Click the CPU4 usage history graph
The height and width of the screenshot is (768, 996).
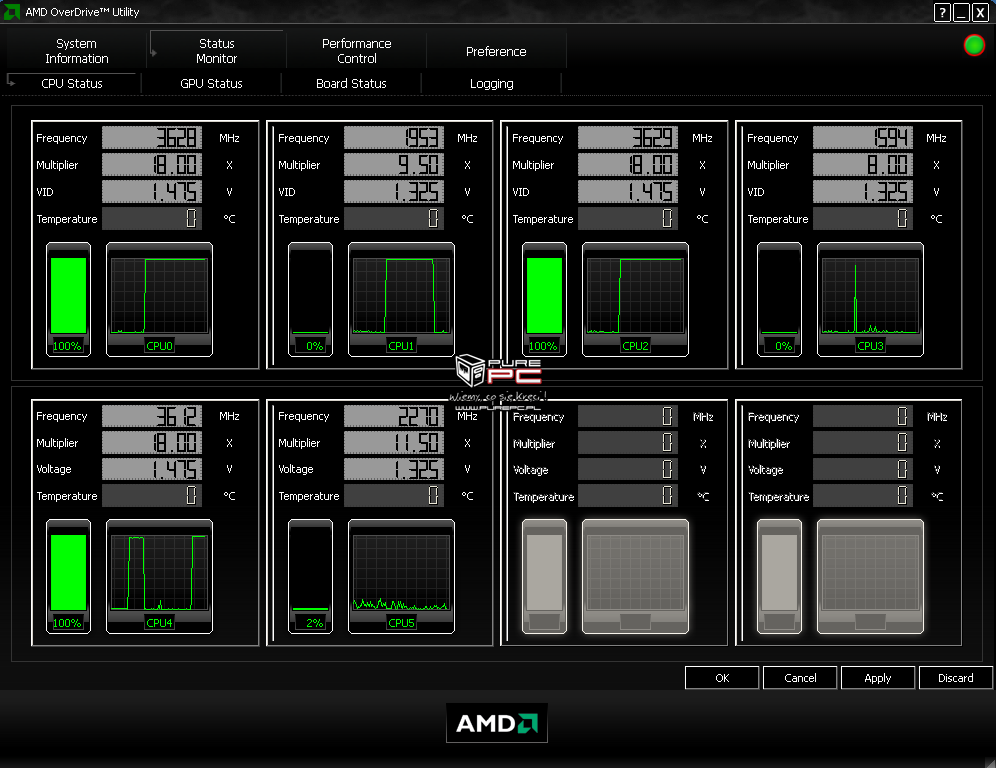159,577
